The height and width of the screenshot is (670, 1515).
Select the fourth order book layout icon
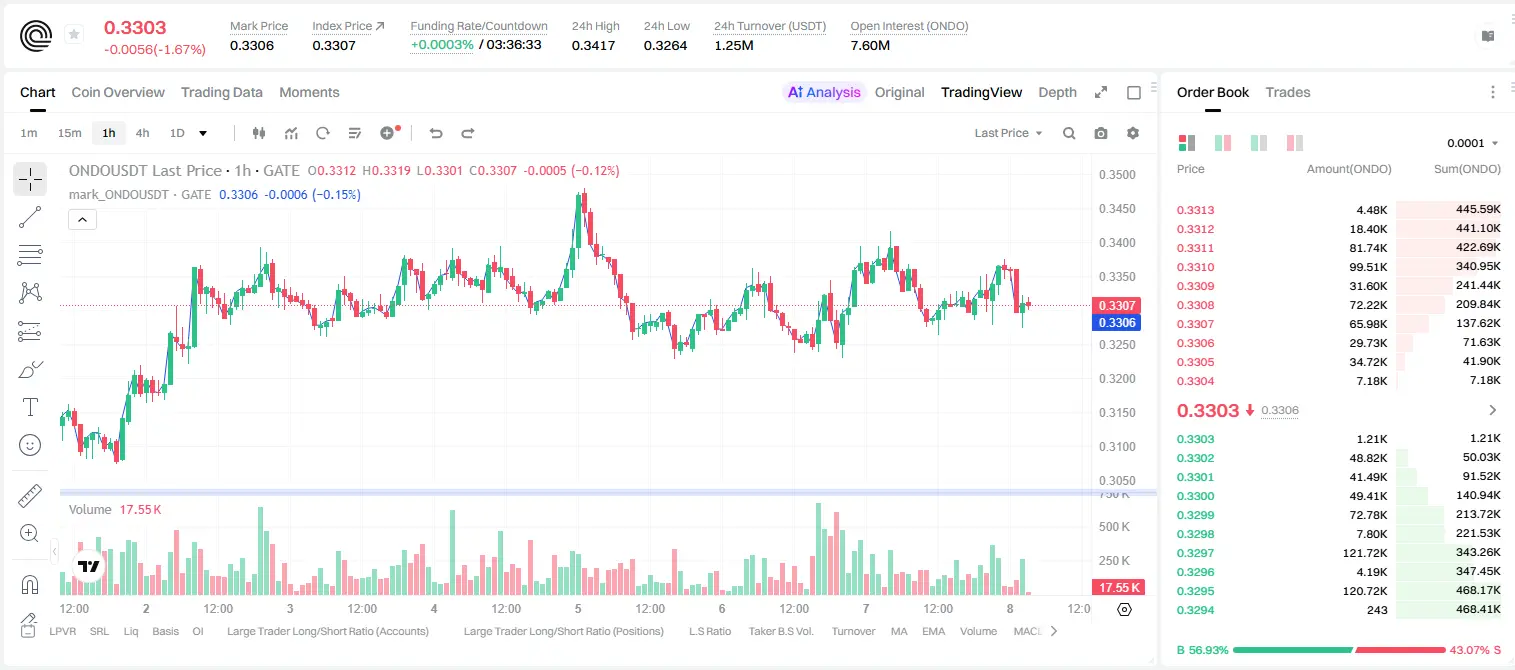(x=1294, y=143)
